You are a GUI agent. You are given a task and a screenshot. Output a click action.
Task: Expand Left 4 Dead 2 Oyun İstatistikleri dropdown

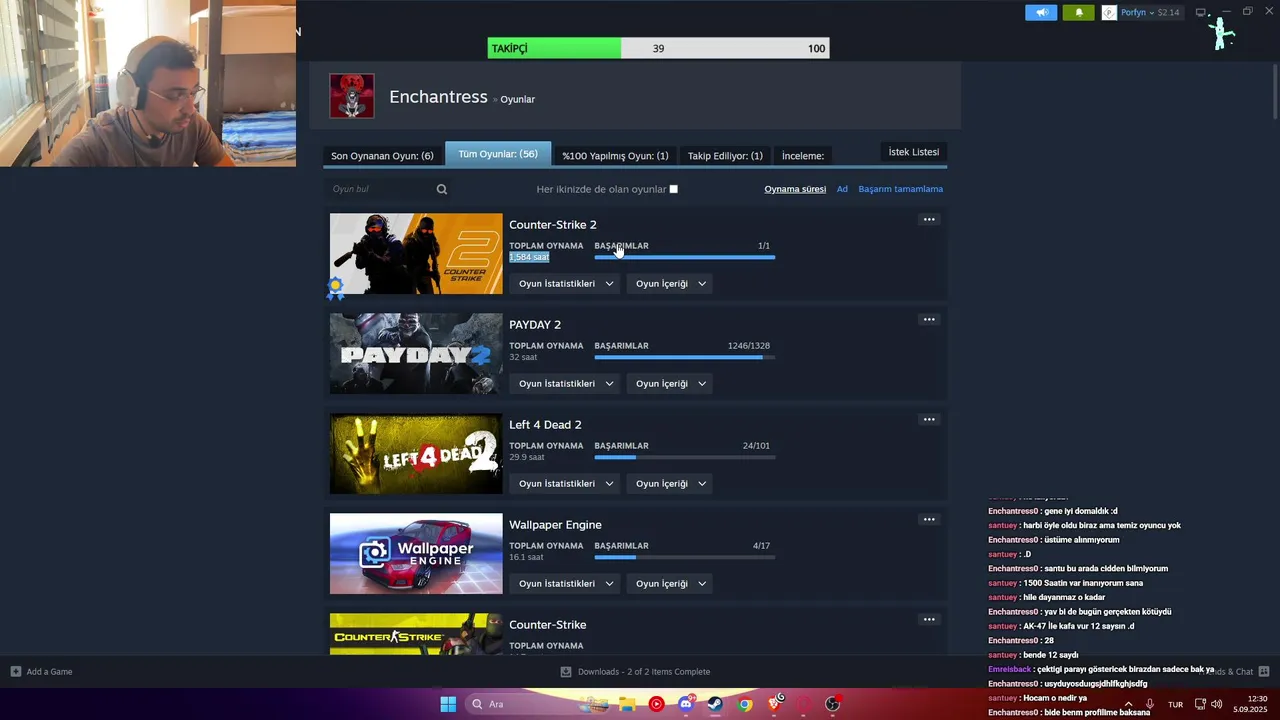(x=566, y=484)
